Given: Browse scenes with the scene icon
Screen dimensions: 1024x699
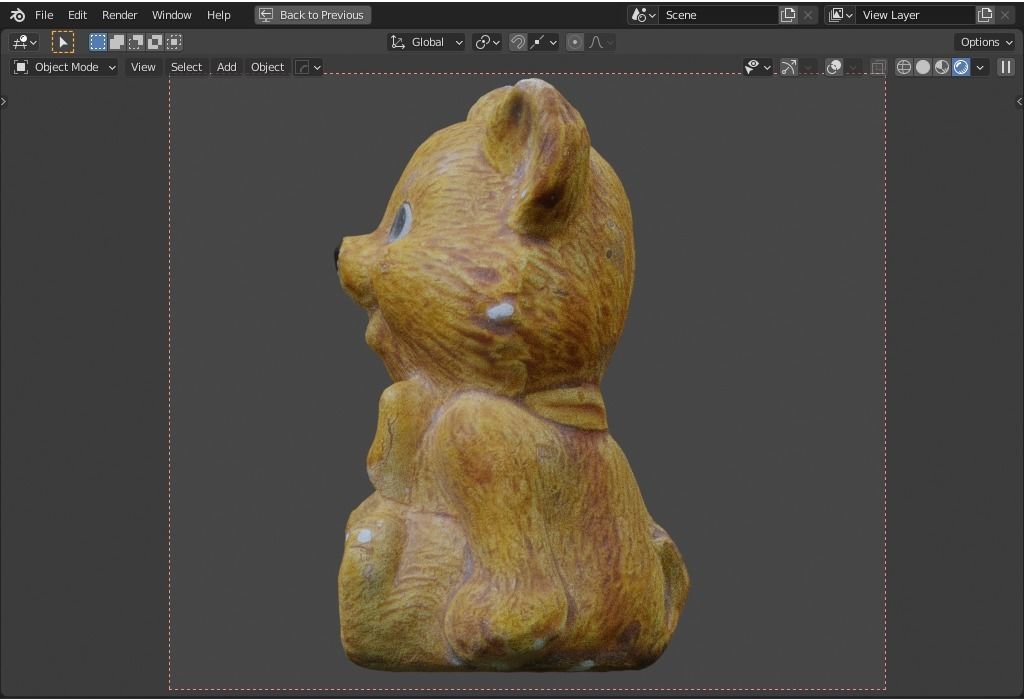Looking at the screenshot, I should pyautogui.click(x=643, y=15).
